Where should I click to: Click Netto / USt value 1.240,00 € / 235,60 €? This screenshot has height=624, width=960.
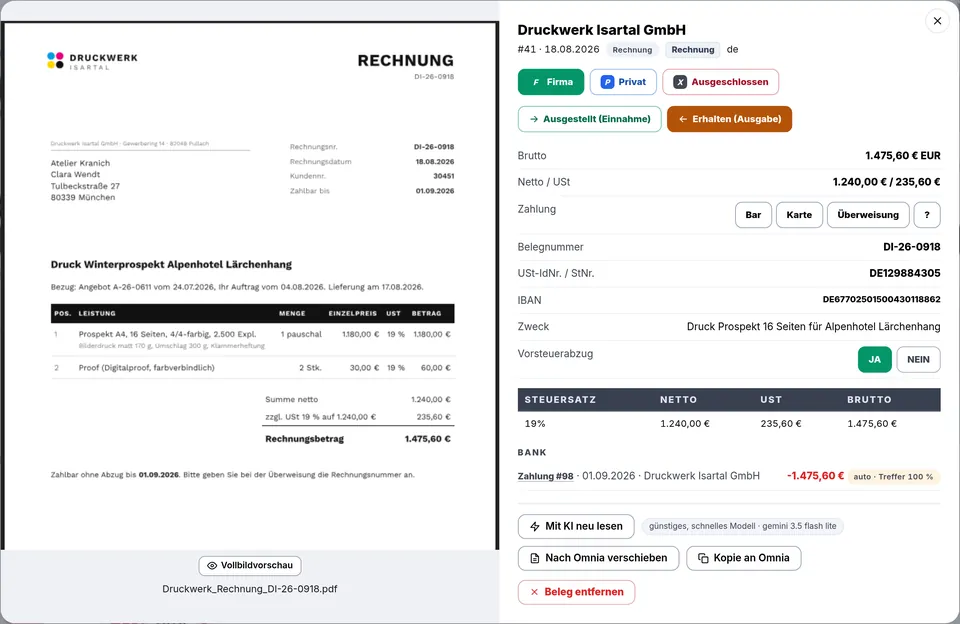tap(886, 182)
